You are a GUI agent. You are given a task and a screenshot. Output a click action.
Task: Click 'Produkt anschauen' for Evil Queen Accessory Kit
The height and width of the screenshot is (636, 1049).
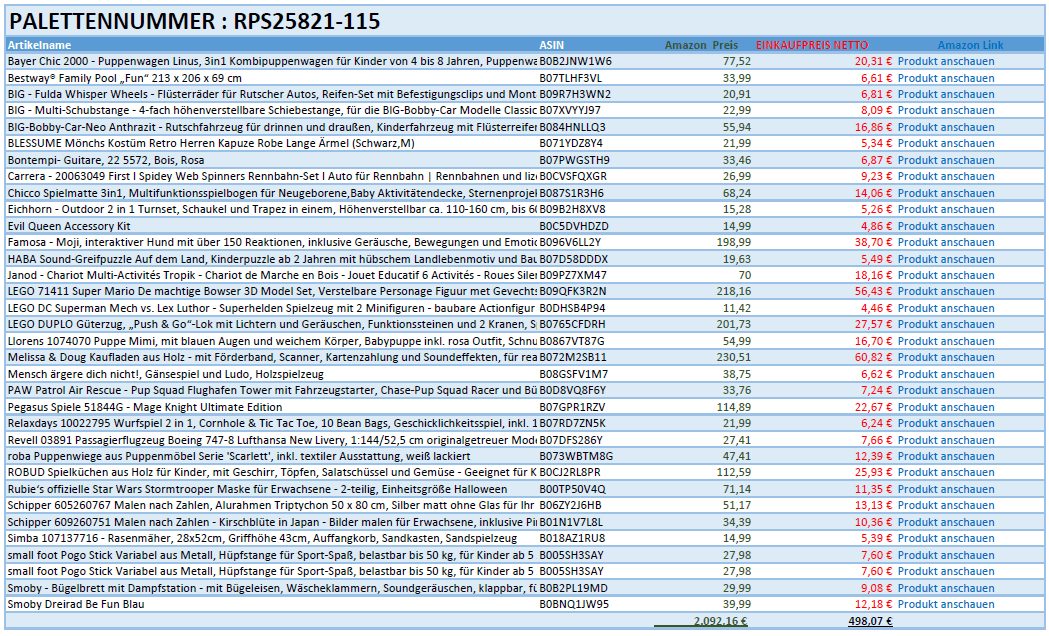[945, 226]
